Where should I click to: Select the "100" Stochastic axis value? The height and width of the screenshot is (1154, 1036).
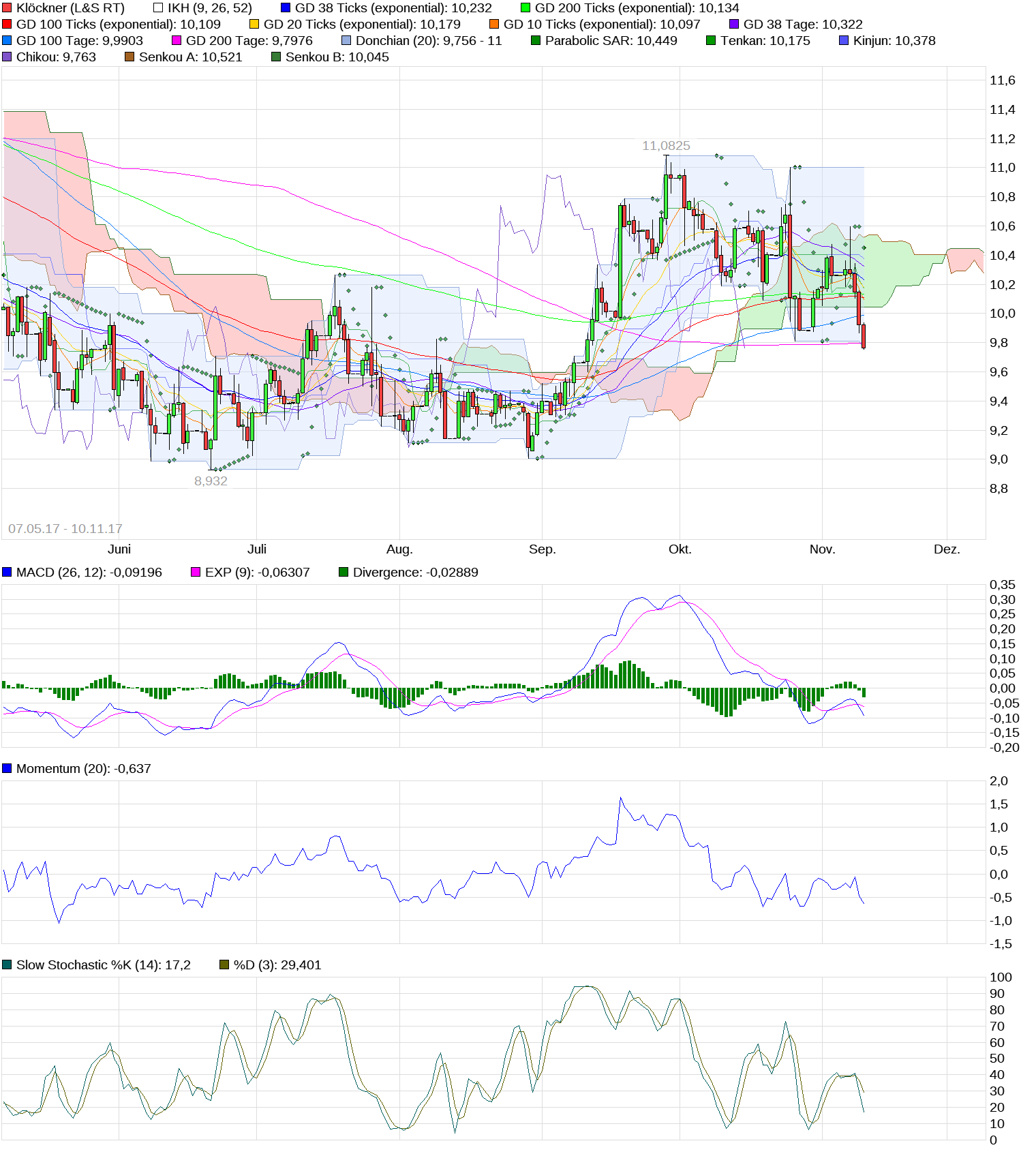click(1001, 977)
